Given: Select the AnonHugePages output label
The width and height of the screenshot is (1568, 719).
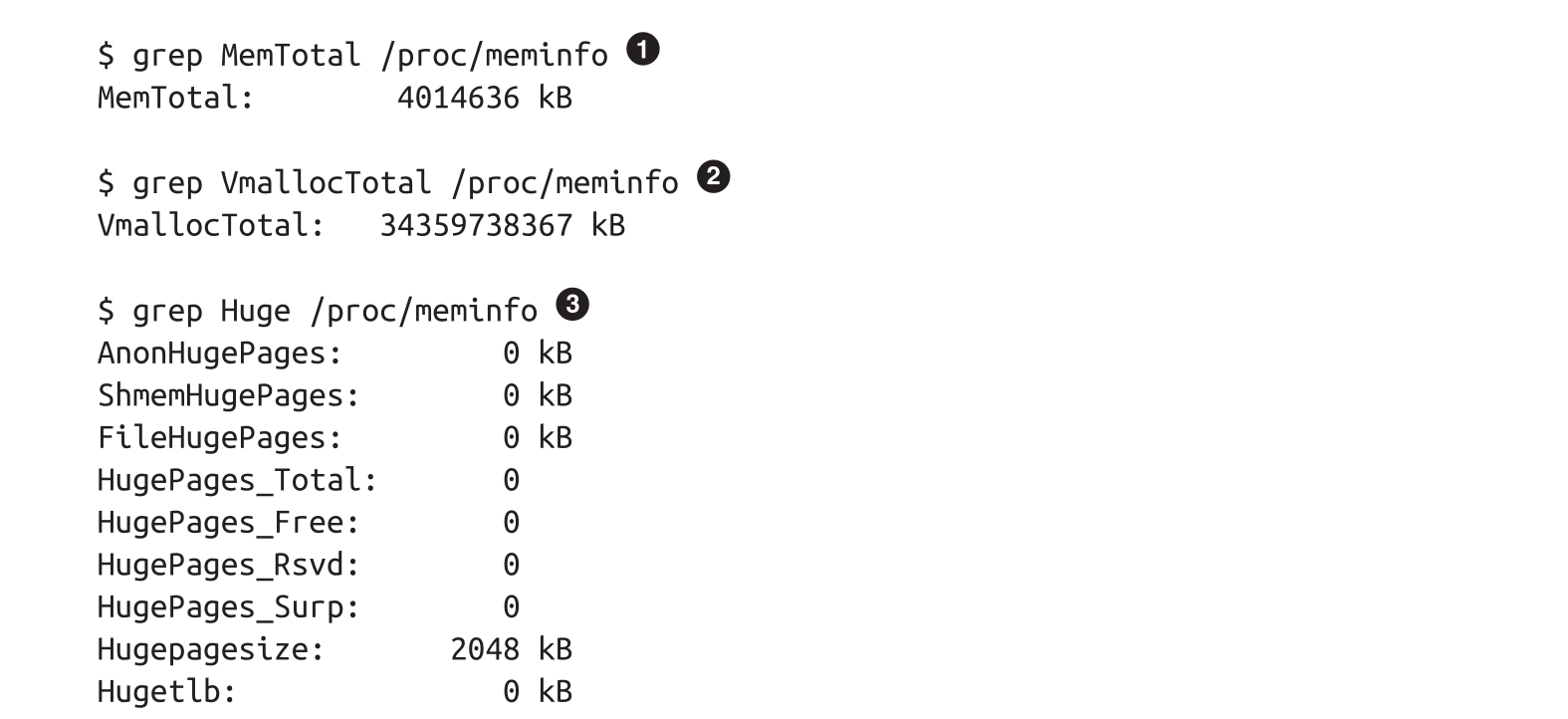Looking at the screenshot, I should click(219, 354).
